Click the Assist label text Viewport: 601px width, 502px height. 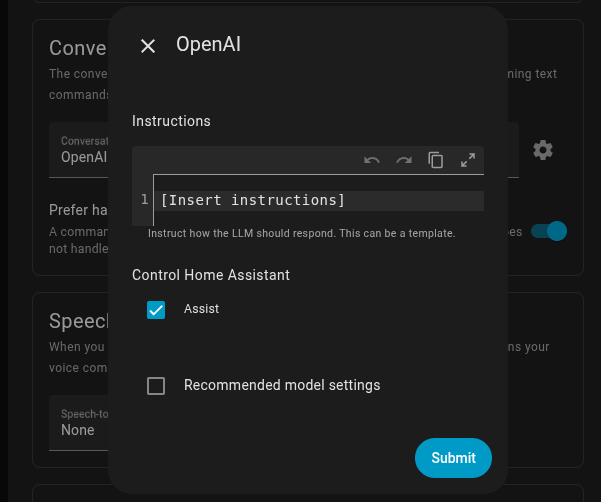[202, 309]
